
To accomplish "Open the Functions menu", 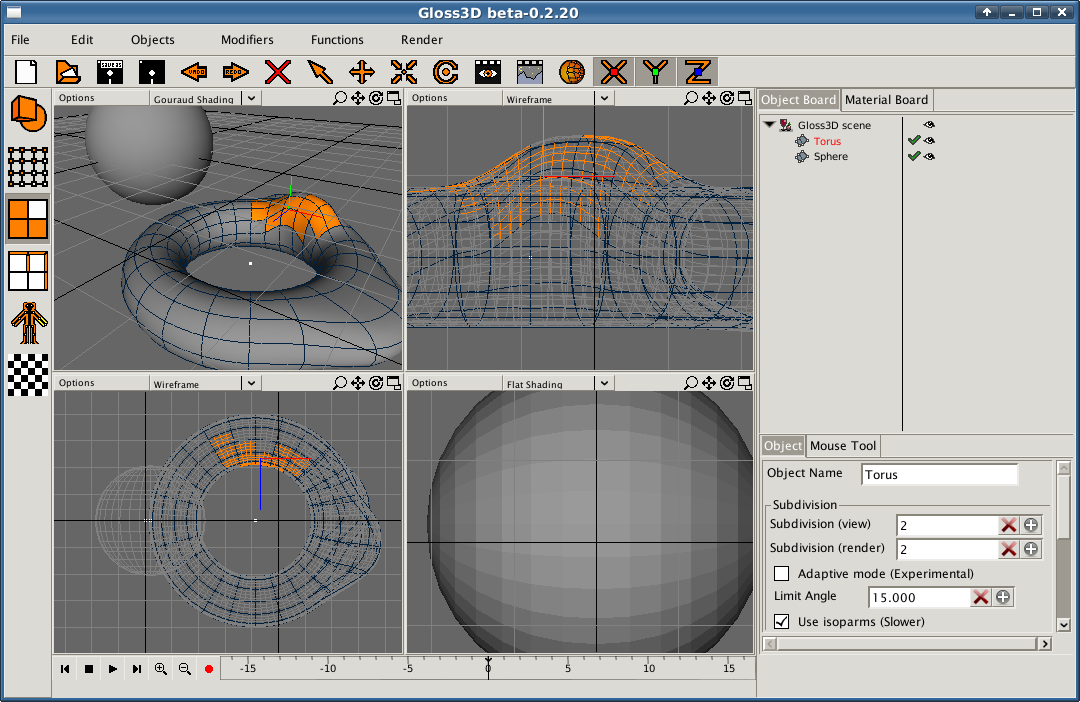I will [x=337, y=40].
